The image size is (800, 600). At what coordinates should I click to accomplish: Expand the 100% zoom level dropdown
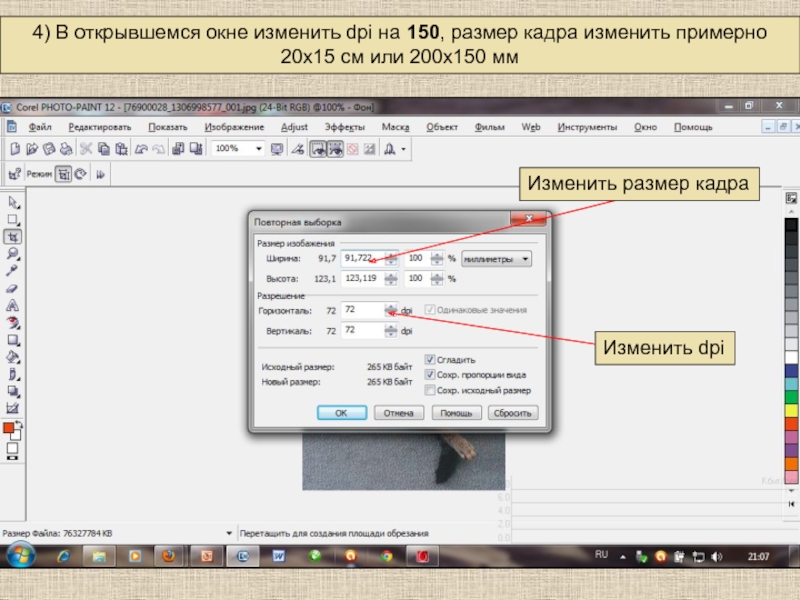point(259,148)
